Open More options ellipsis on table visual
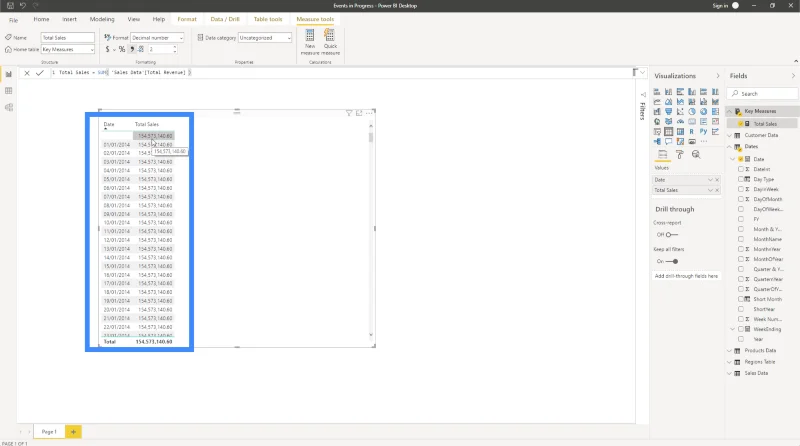This screenshot has width=800, height=446. point(369,113)
